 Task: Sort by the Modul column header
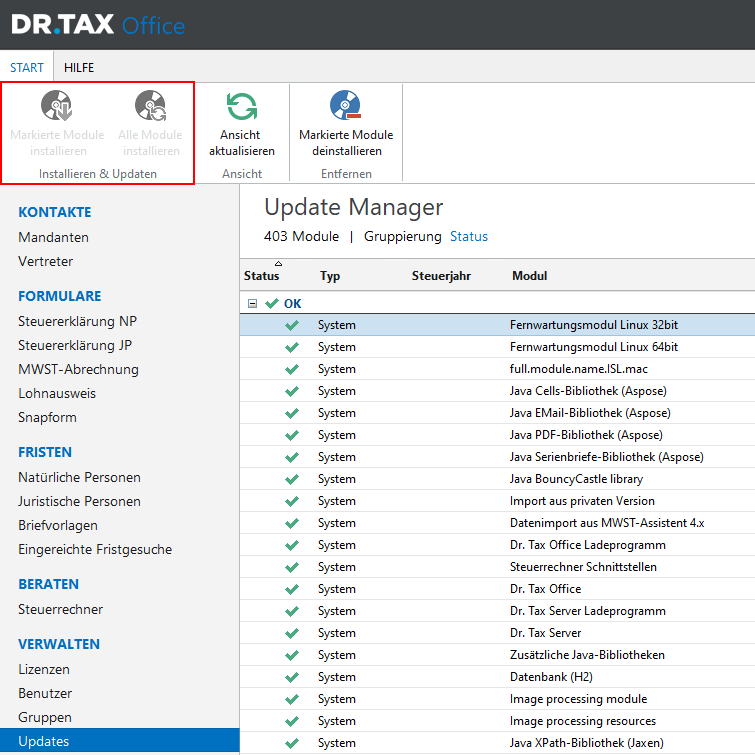[x=529, y=276]
